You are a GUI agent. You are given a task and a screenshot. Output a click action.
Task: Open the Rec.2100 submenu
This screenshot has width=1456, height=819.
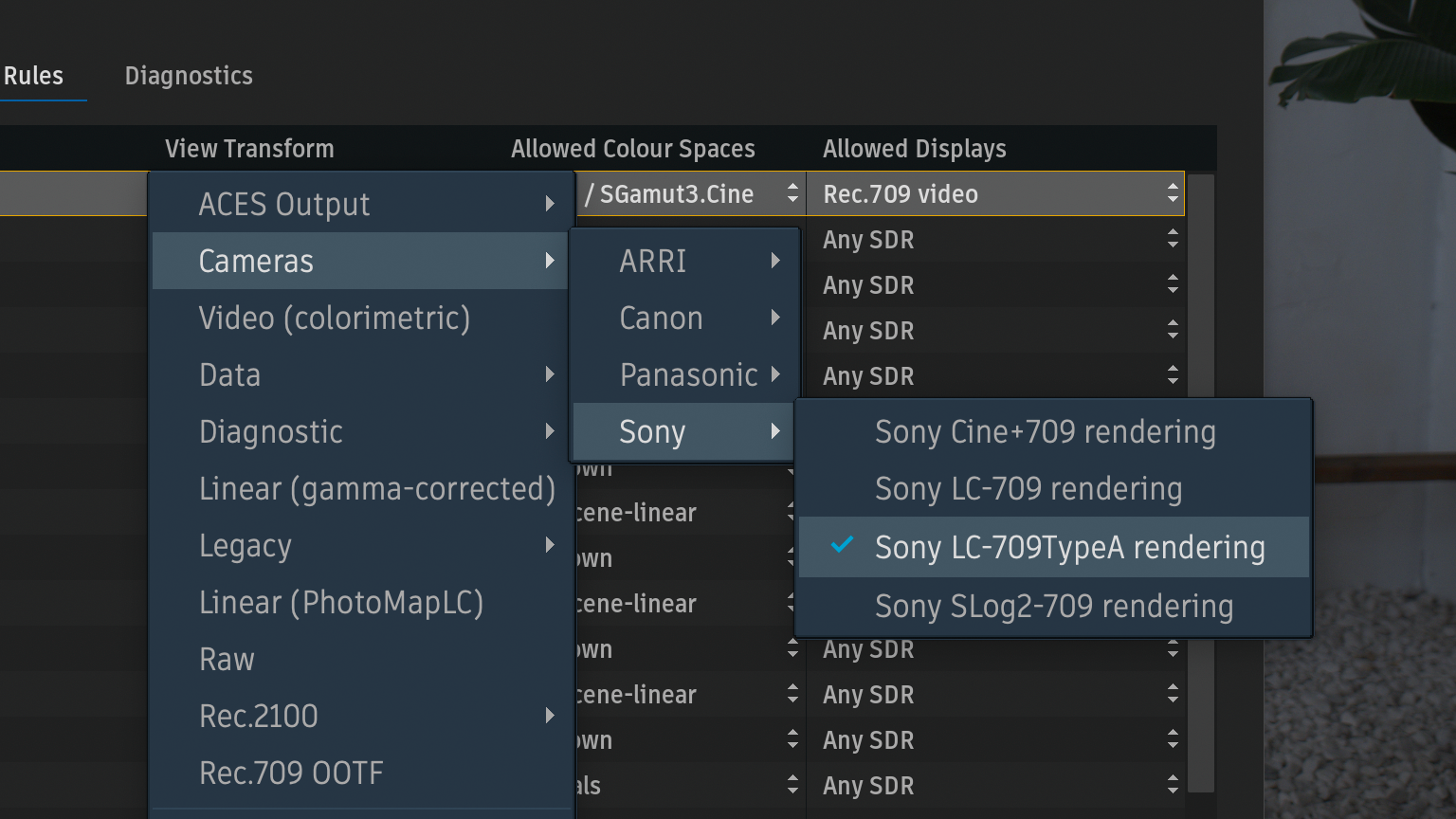tap(360, 716)
